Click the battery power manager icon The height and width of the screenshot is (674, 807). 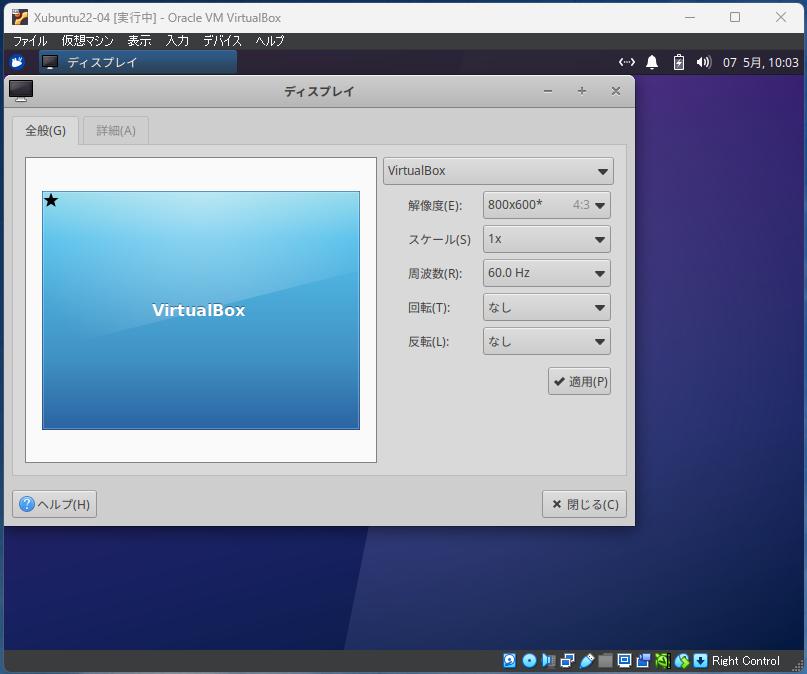[x=679, y=62]
